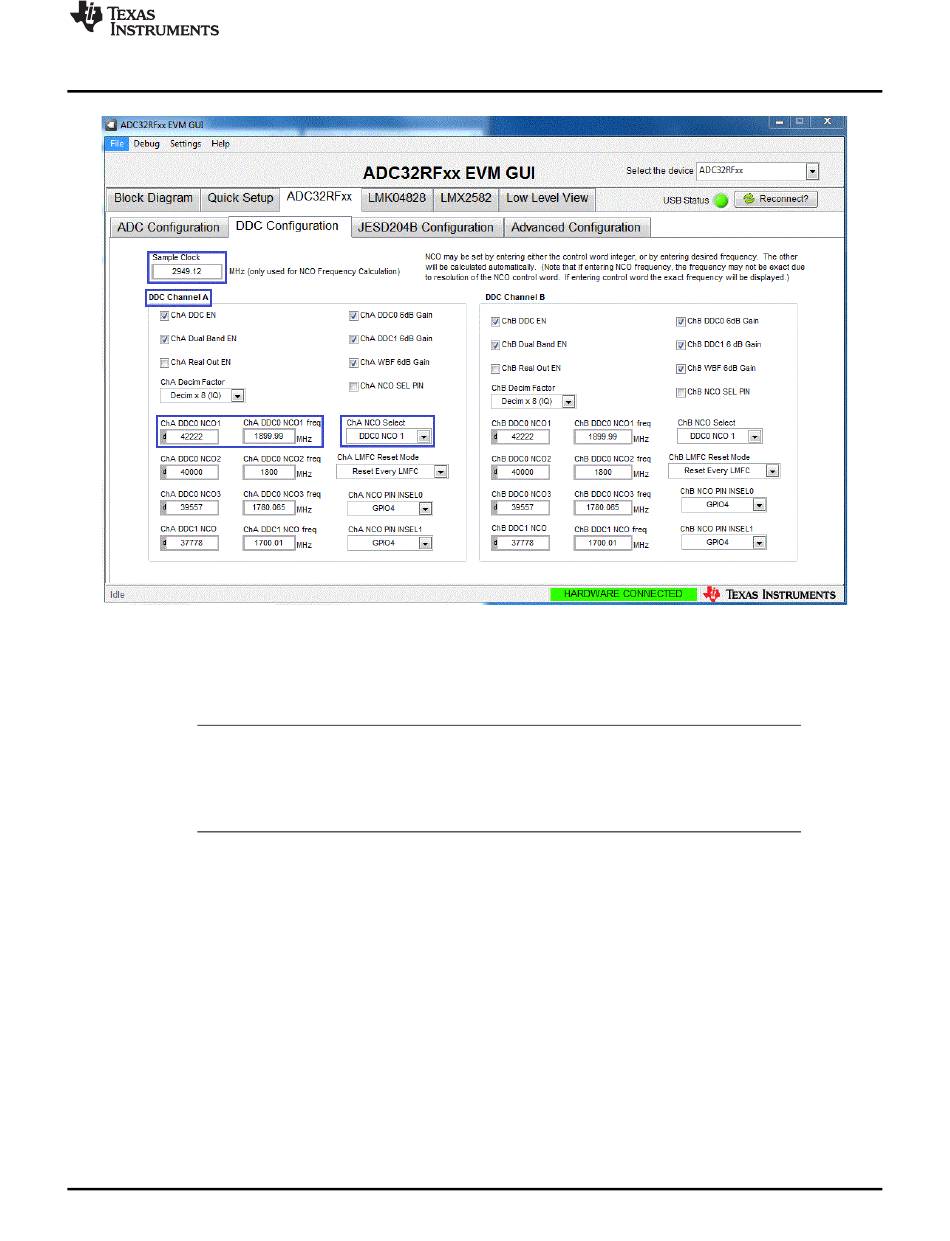Toggle ChB DDC1 6 dB Gain checkbox
The width and height of the screenshot is (950, 1241).
click(x=681, y=345)
